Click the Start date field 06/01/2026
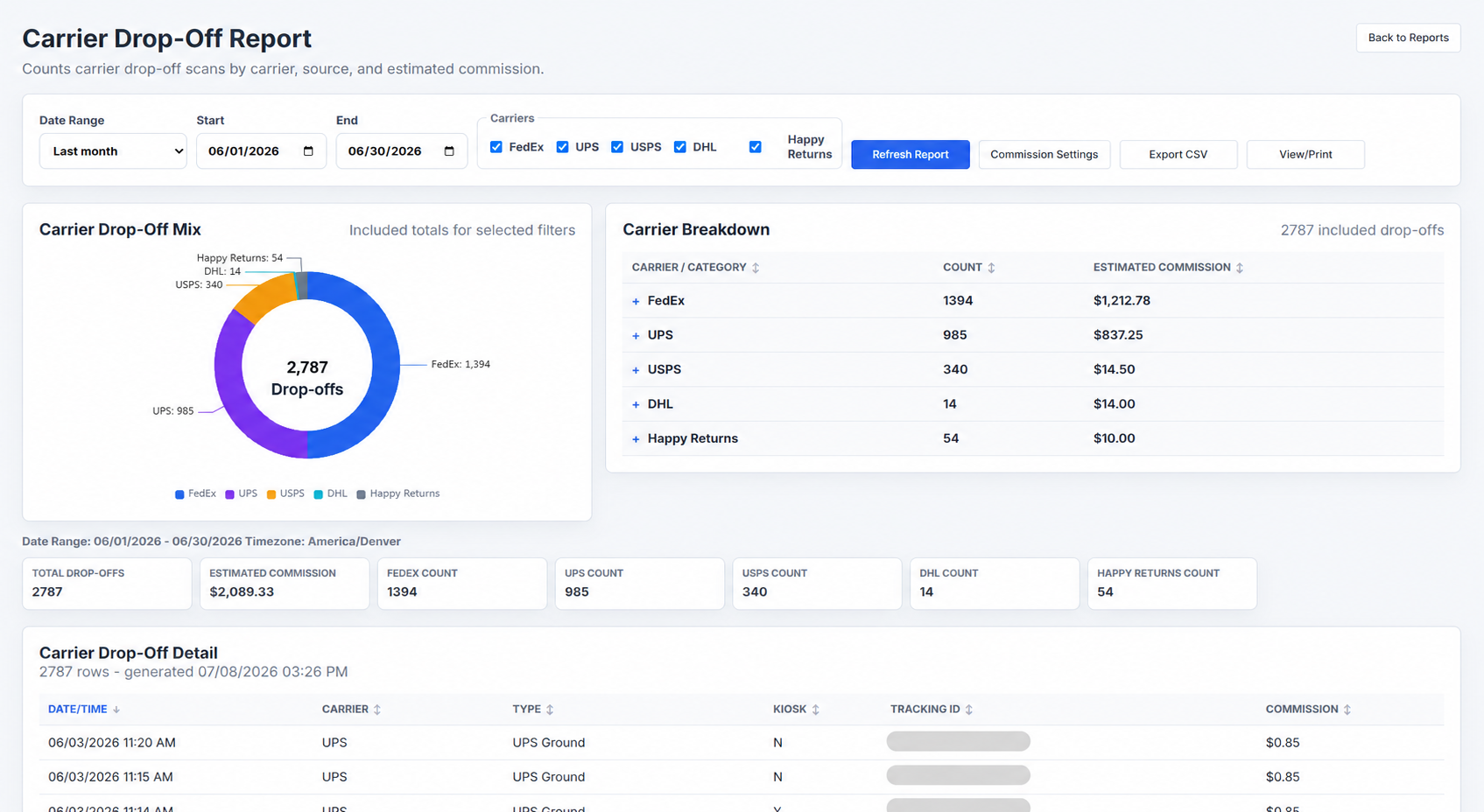This screenshot has height=812, width=1484. (x=261, y=151)
